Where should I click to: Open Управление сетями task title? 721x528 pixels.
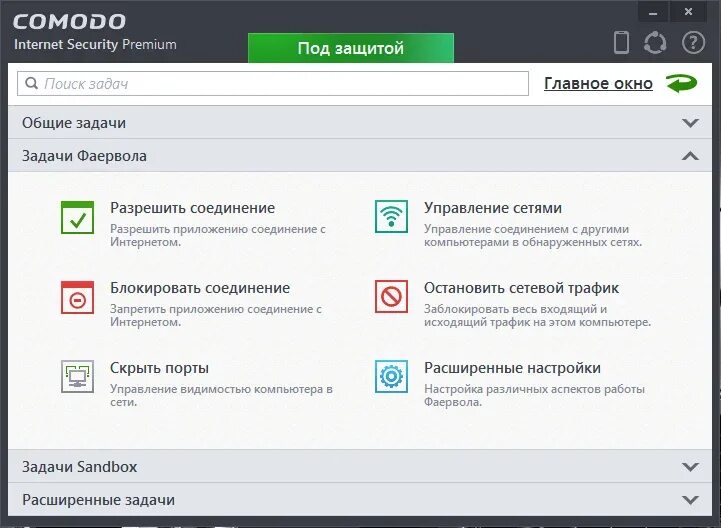click(493, 208)
